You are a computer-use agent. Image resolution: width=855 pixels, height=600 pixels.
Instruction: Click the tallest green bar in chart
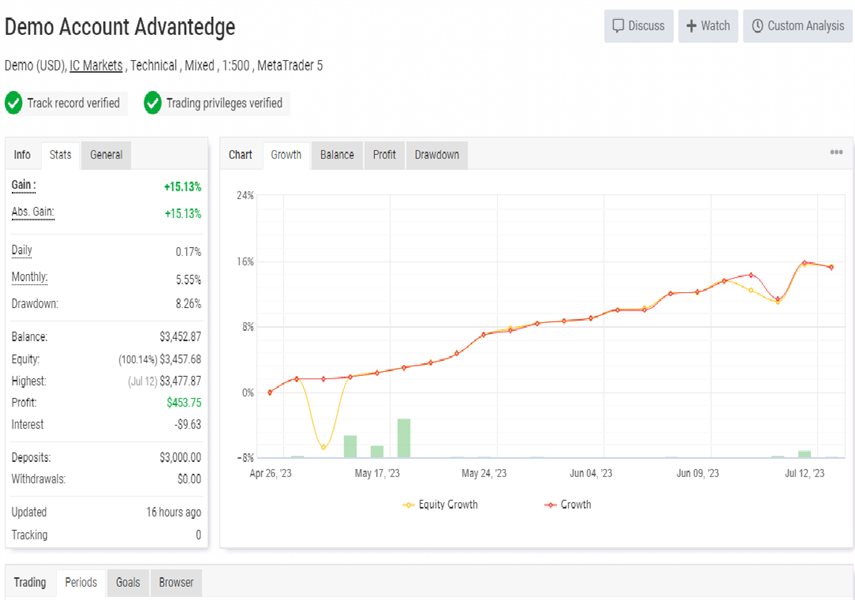[404, 438]
